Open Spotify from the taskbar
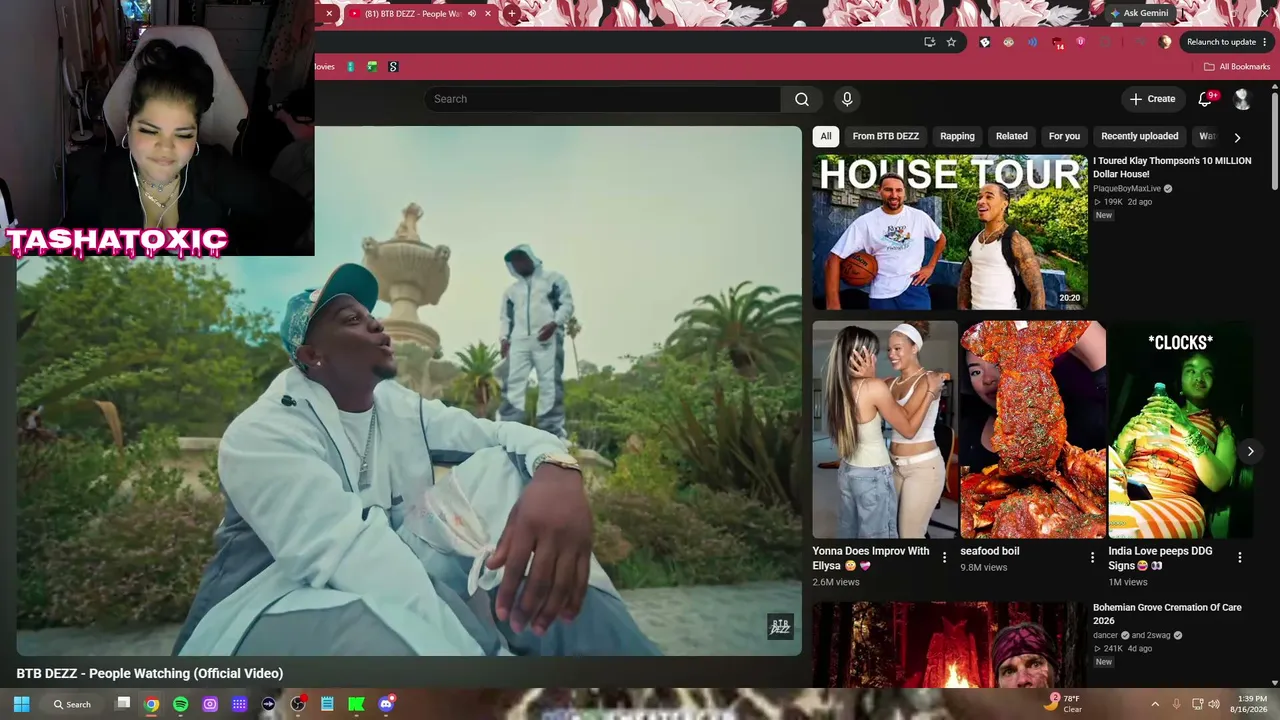1280x720 pixels. pos(181,704)
